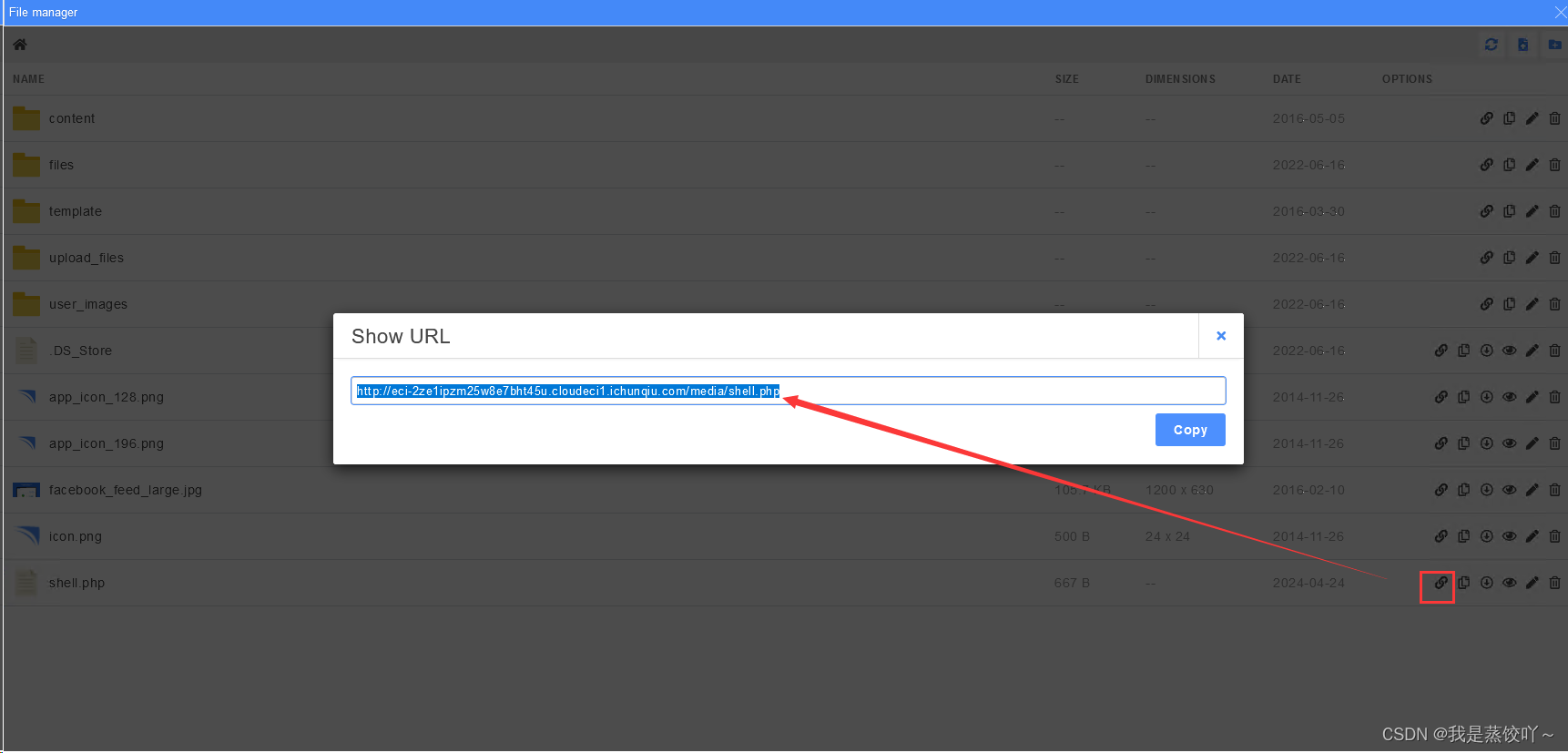This screenshot has width=1568, height=753.
Task: Copy icon for app_icon_128.png
Action: pos(1463,397)
